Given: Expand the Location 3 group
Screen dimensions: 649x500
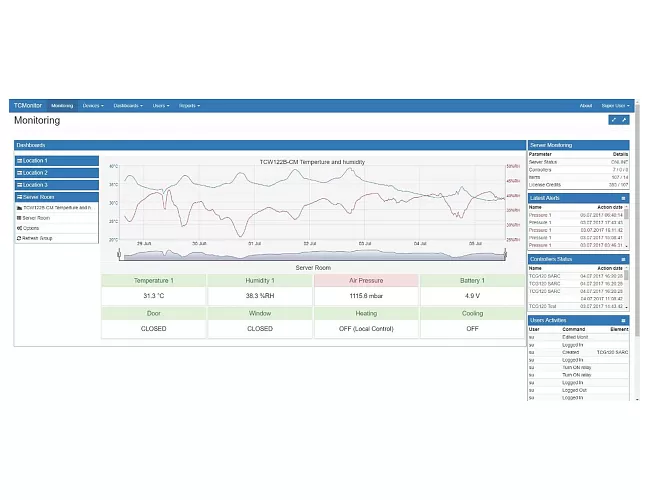Looking at the screenshot, I should [57, 185].
